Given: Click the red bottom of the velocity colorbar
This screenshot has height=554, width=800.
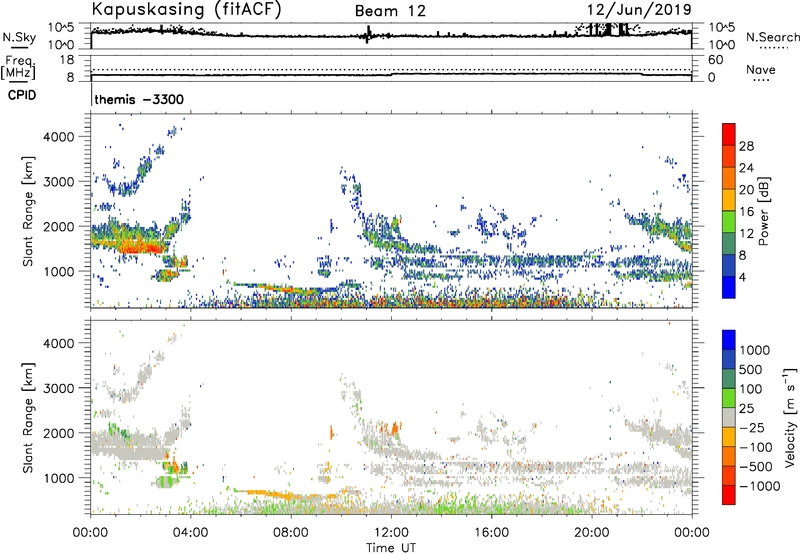Looking at the screenshot, I should coord(729,495).
